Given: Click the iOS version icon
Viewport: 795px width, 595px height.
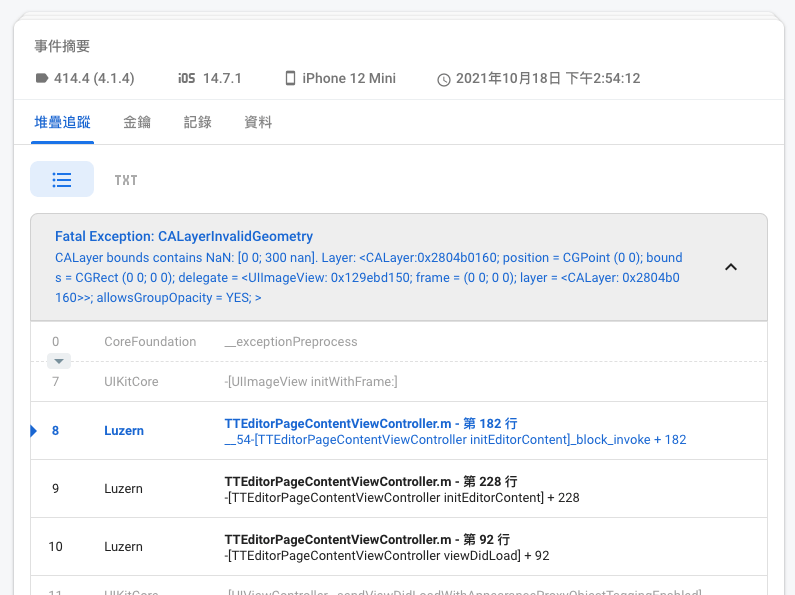Looking at the screenshot, I should [x=187, y=78].
